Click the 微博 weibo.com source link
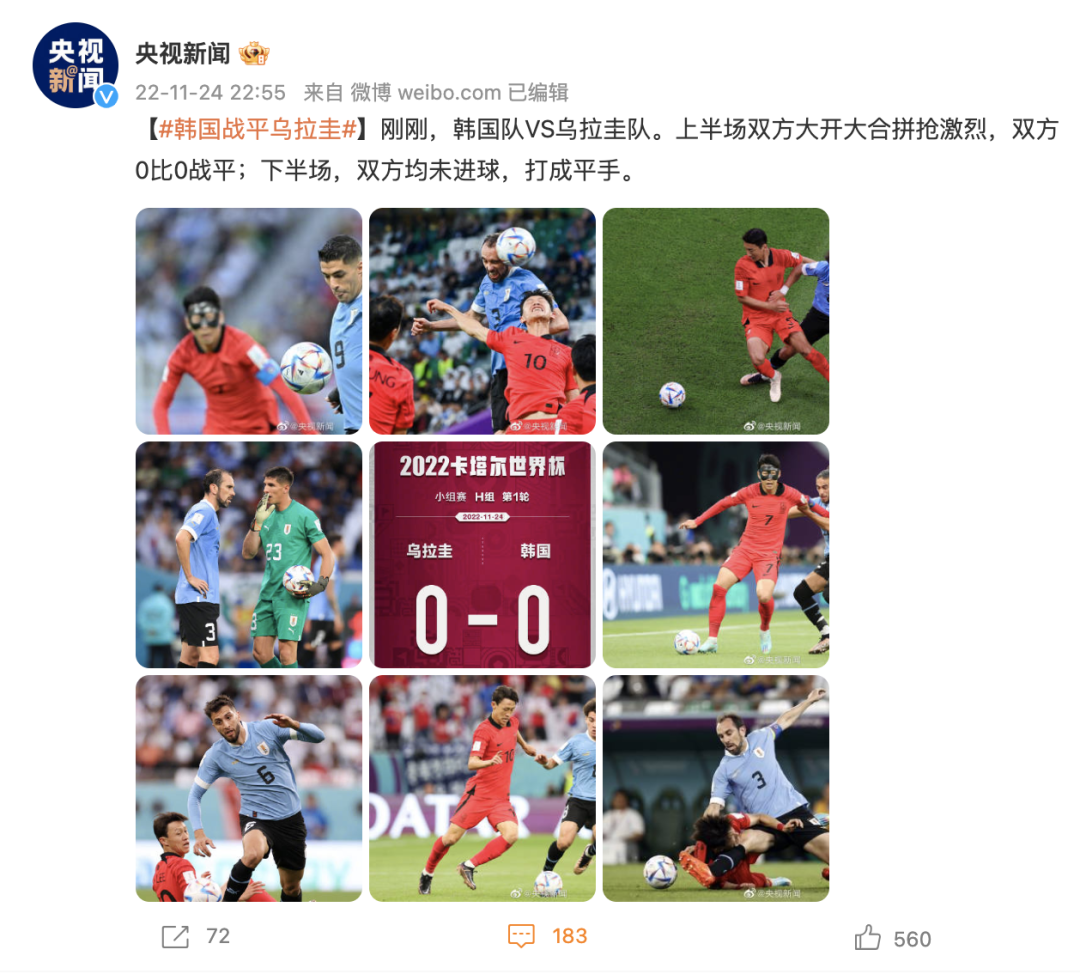The width and height of the screenshot is (1080, 974). tap(426, 92)
